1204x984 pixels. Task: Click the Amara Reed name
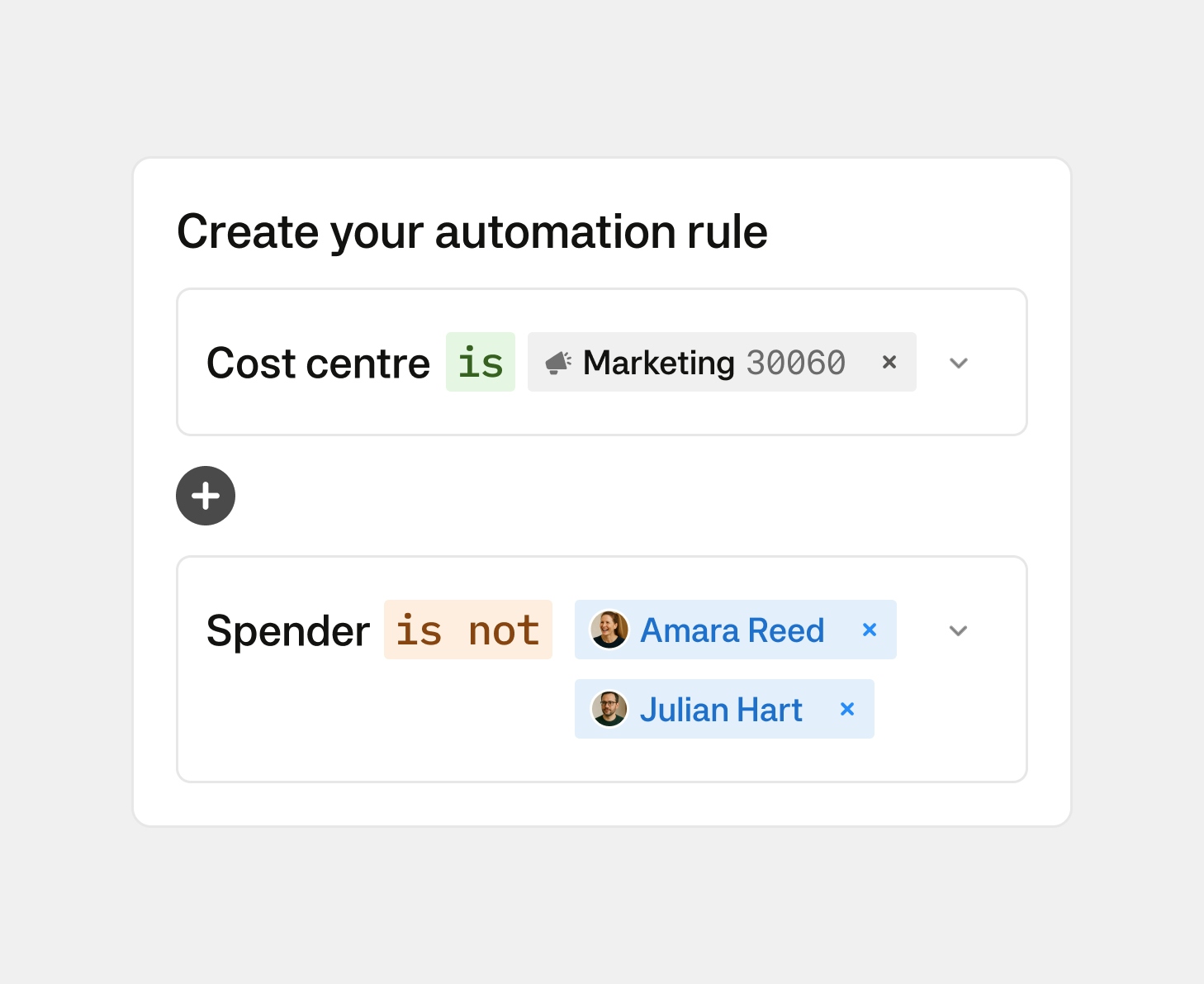[x=732, y=630]
